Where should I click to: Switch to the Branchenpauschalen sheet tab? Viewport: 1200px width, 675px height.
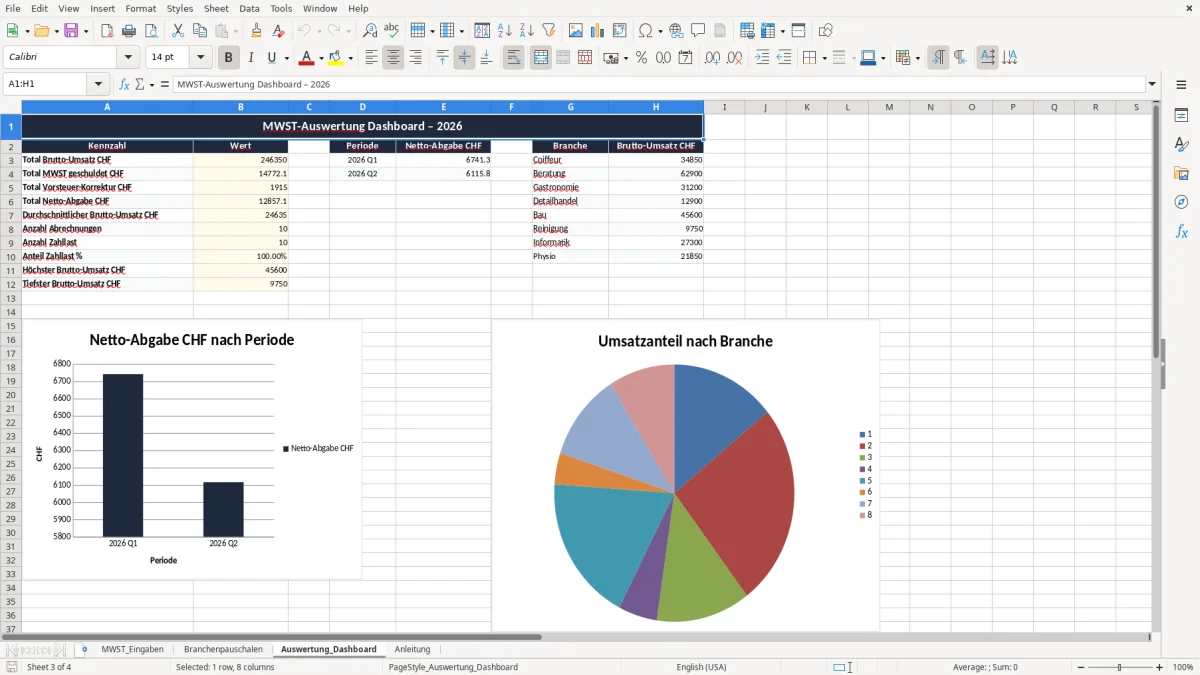click(x=223, y=649)
